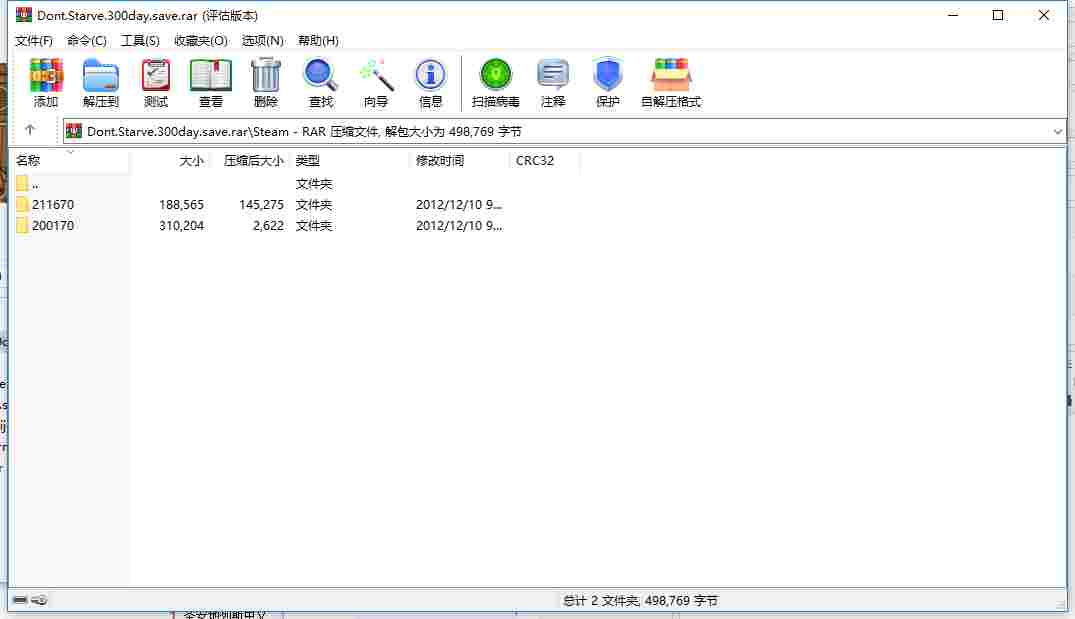Viewport: 1075px width, 619px height.
Task: Click 文件夹 type in the 211670 row
Action: tap(314, 204)
